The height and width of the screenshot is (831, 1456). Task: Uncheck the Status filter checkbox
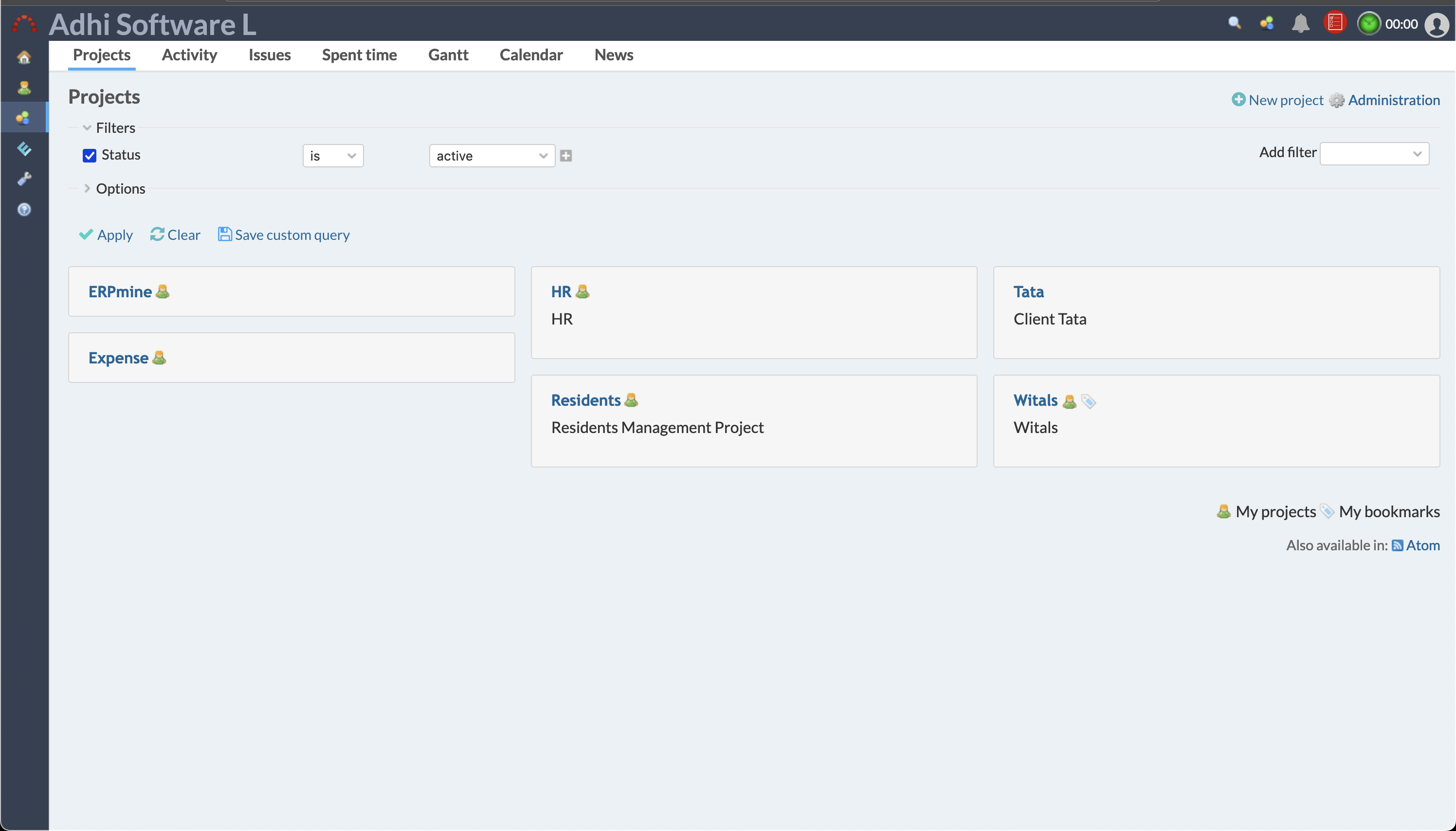click(90, 155)
